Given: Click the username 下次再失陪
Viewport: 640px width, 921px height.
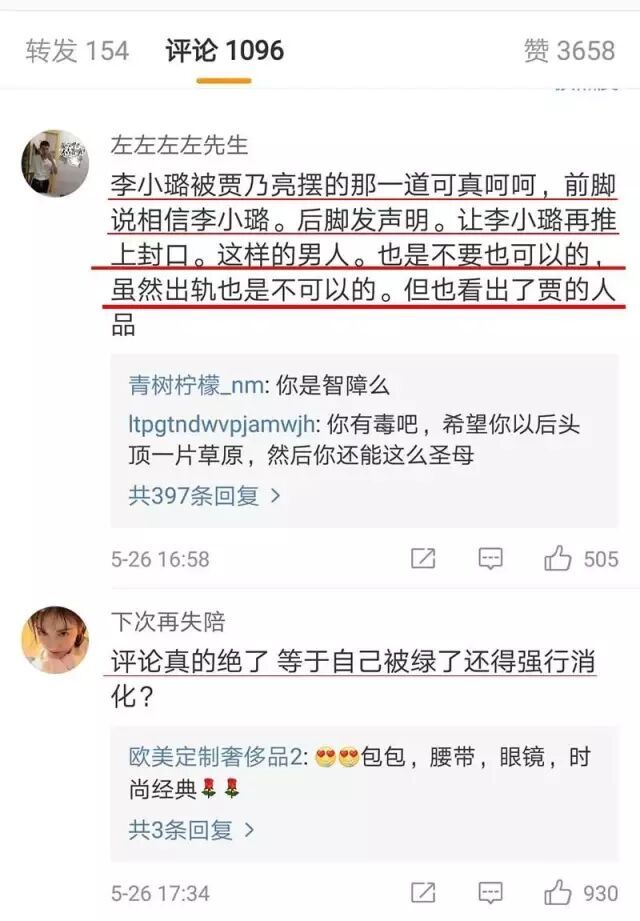Looking at the screenshot, I should 168,621.
